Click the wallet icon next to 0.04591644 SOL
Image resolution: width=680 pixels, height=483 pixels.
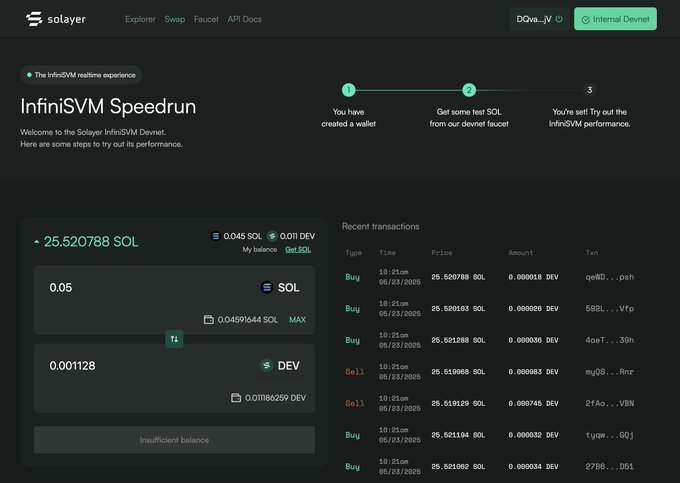tap(208, 320)
